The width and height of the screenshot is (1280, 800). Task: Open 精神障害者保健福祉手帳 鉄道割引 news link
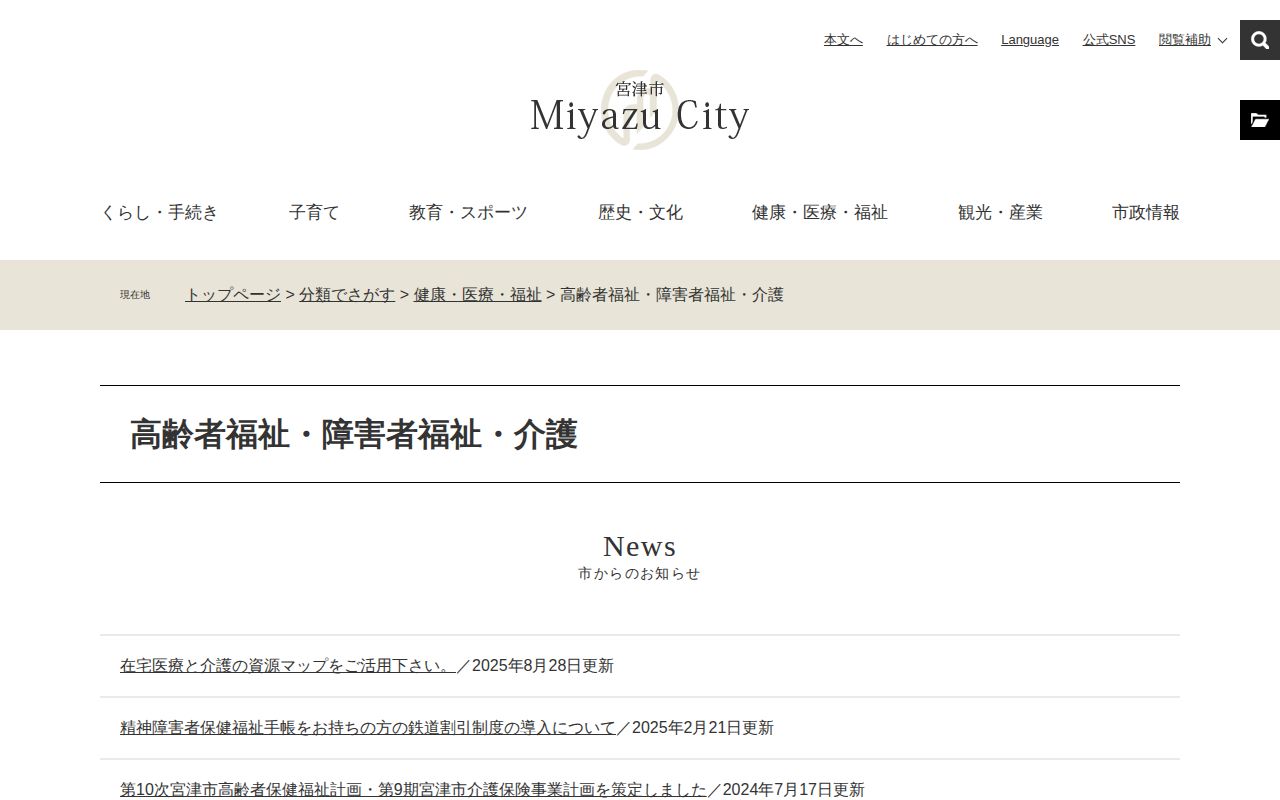pos(368,728)
